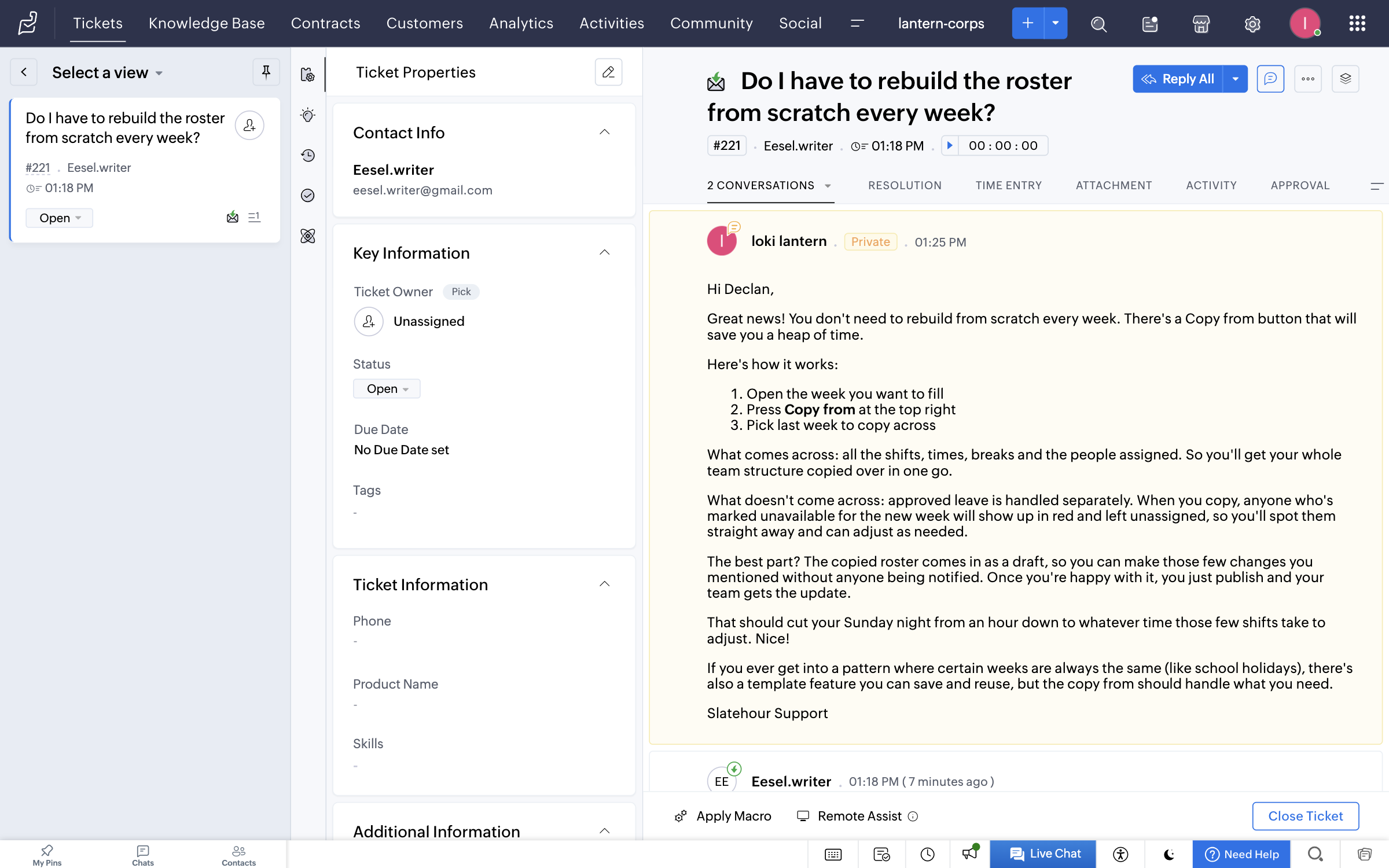
Task: Go back using the left arrow button
Action: point(24,72)
